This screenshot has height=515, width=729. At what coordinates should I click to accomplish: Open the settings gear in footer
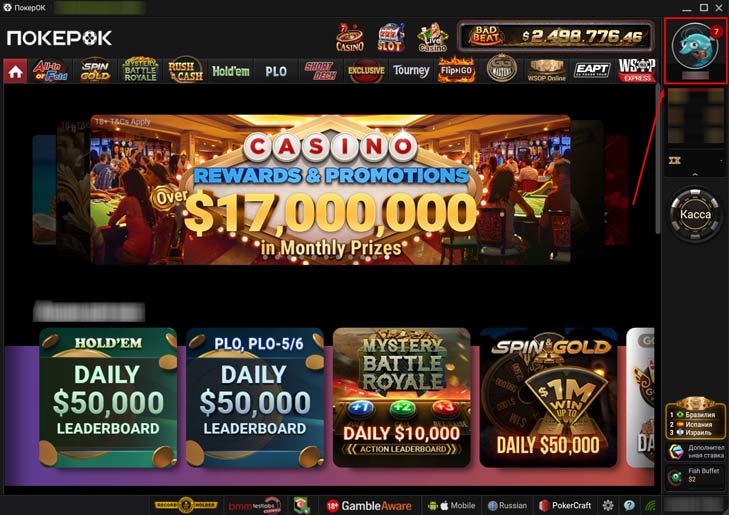[x=608, y=505]
